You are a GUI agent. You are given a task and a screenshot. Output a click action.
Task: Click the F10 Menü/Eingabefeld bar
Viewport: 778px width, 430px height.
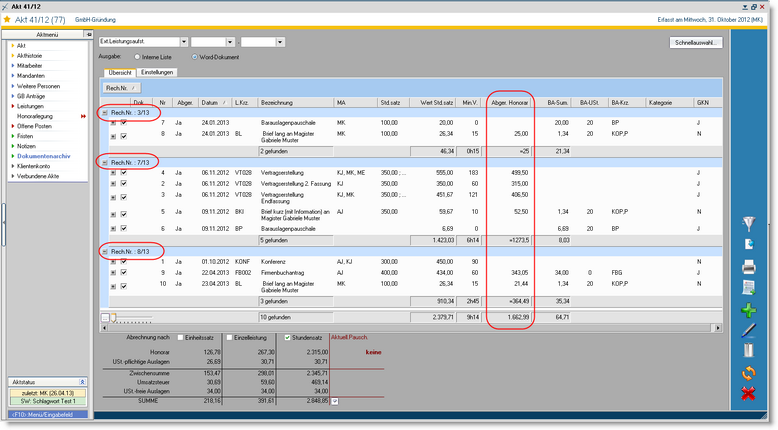click(x=48, y=414)
